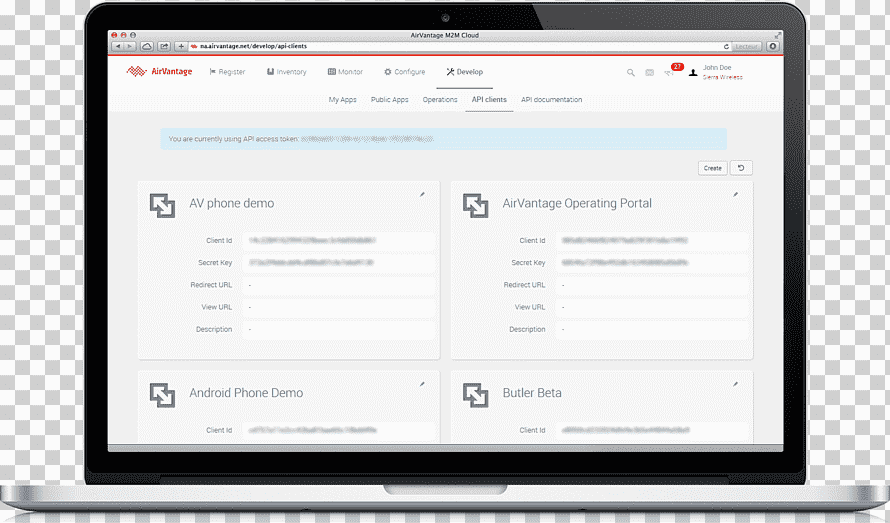Screen dimensions: 890x523
Task: Click the AirVantage Operating Portal title
Action: coord(577,203)
